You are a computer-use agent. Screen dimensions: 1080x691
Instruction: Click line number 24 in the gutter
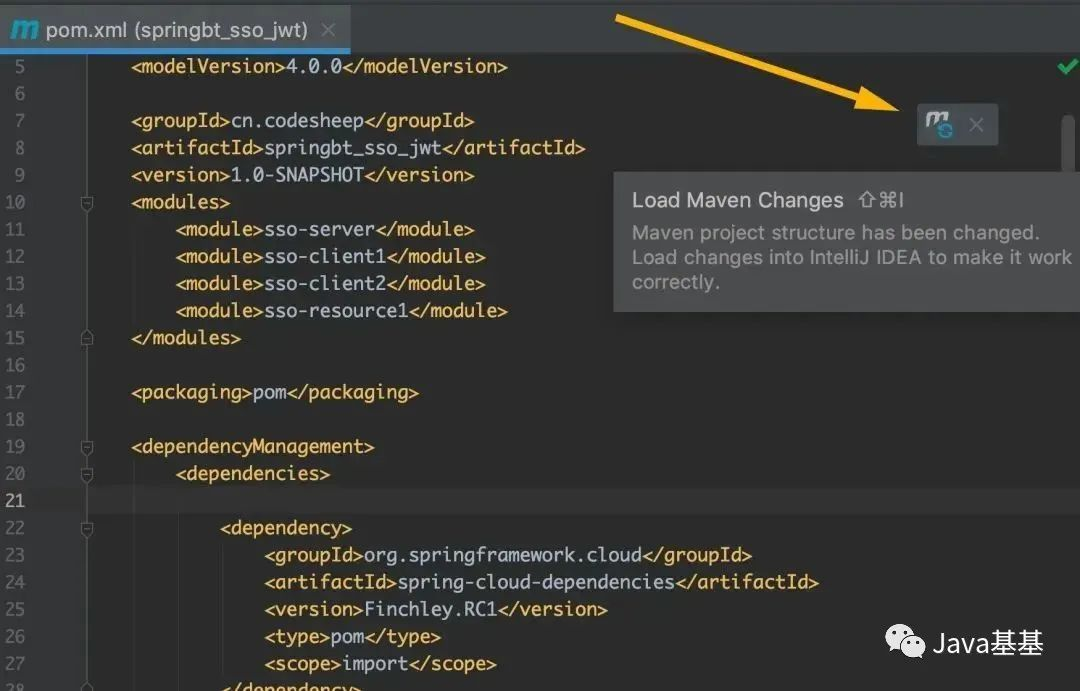tap(14, 582)
